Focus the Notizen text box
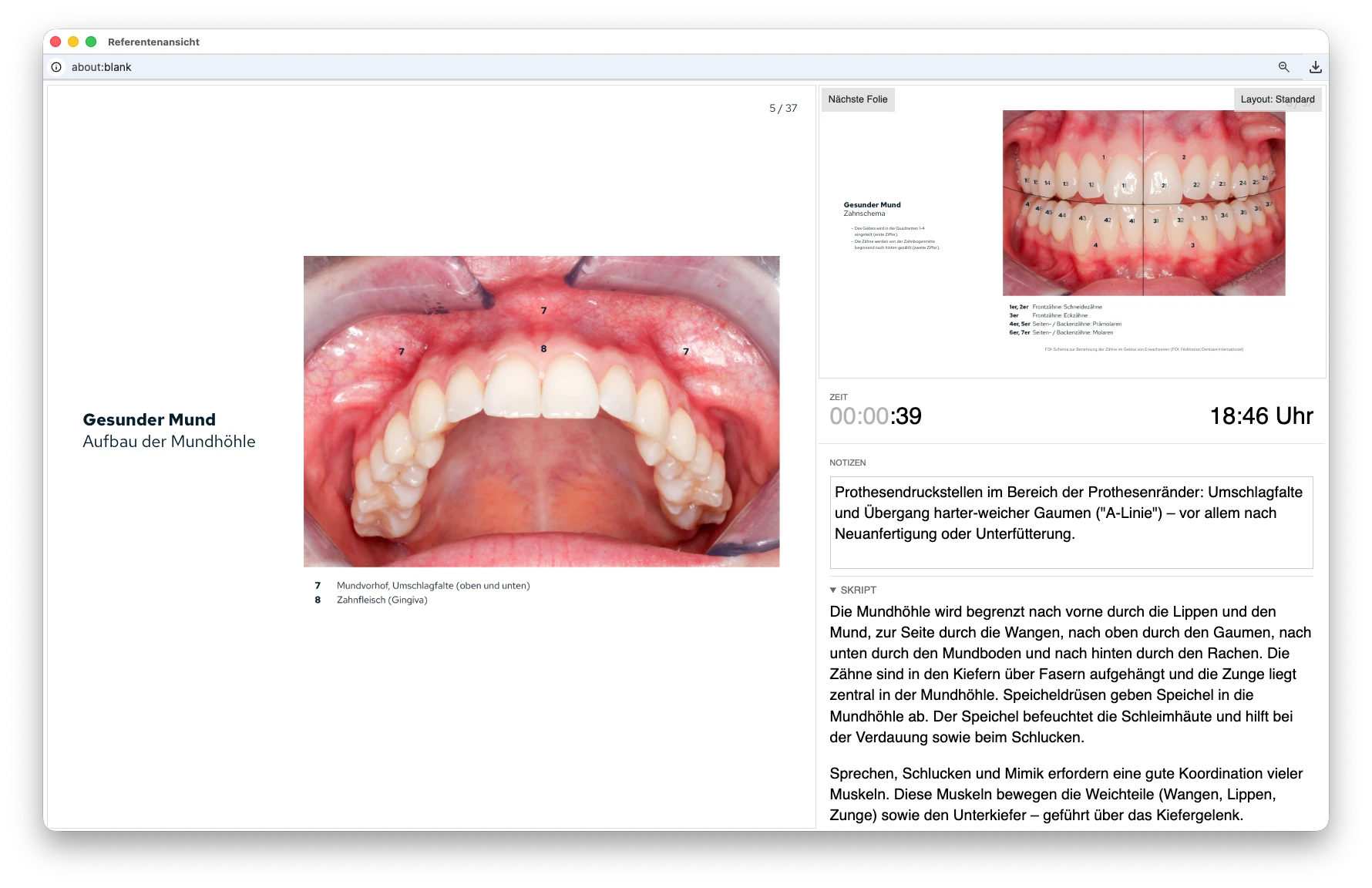Image resolution: width=1372 pixels, height=888 pixels. click(x=1071, y=522)
